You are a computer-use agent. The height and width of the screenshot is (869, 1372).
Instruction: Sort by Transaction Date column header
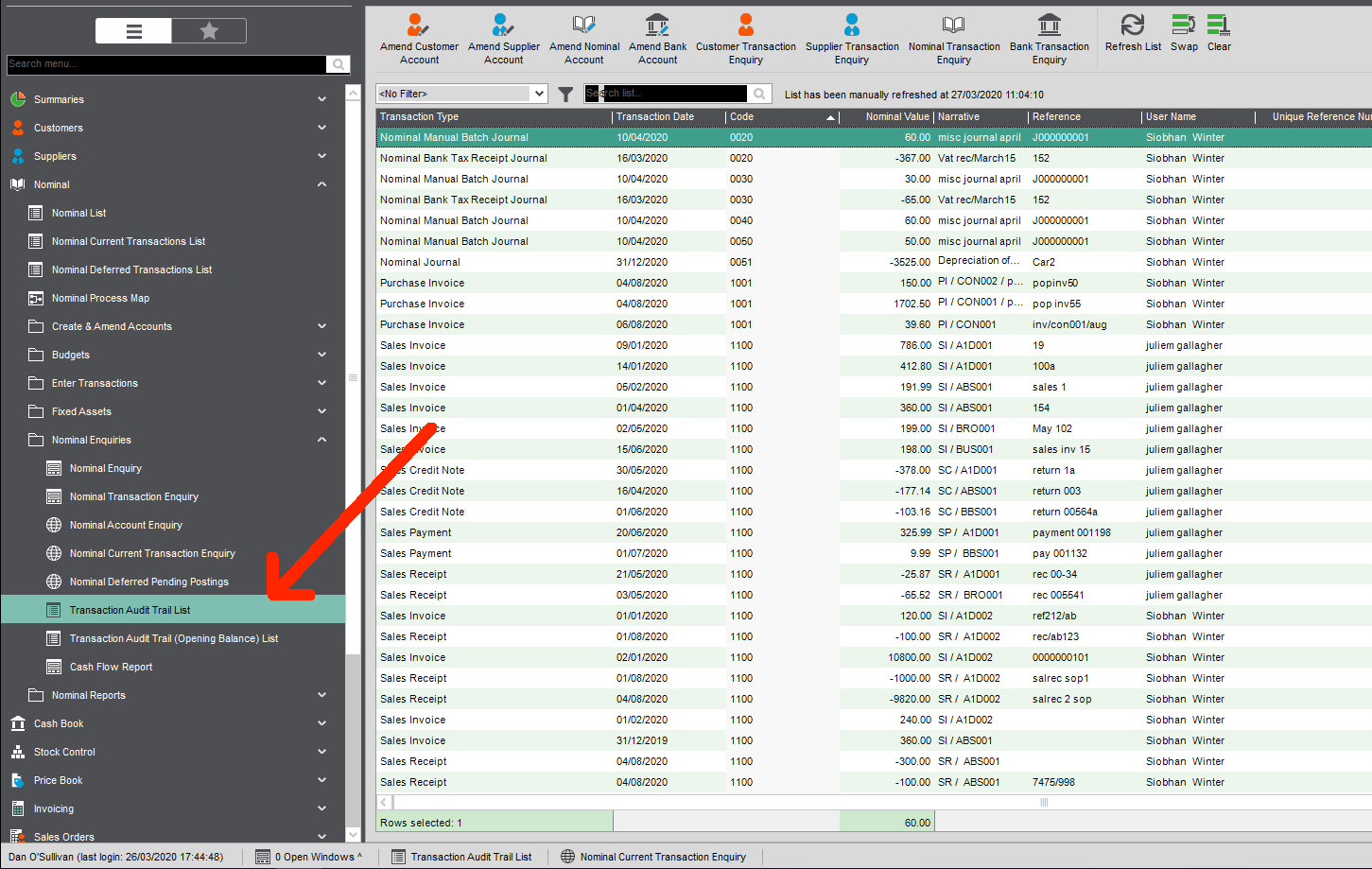tap(655, 117)
